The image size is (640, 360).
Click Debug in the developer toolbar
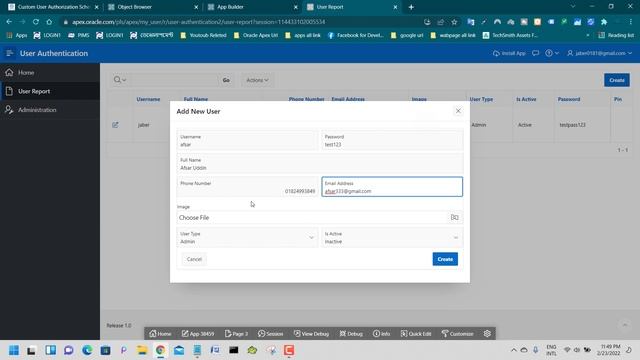click(x=351, y=334)
